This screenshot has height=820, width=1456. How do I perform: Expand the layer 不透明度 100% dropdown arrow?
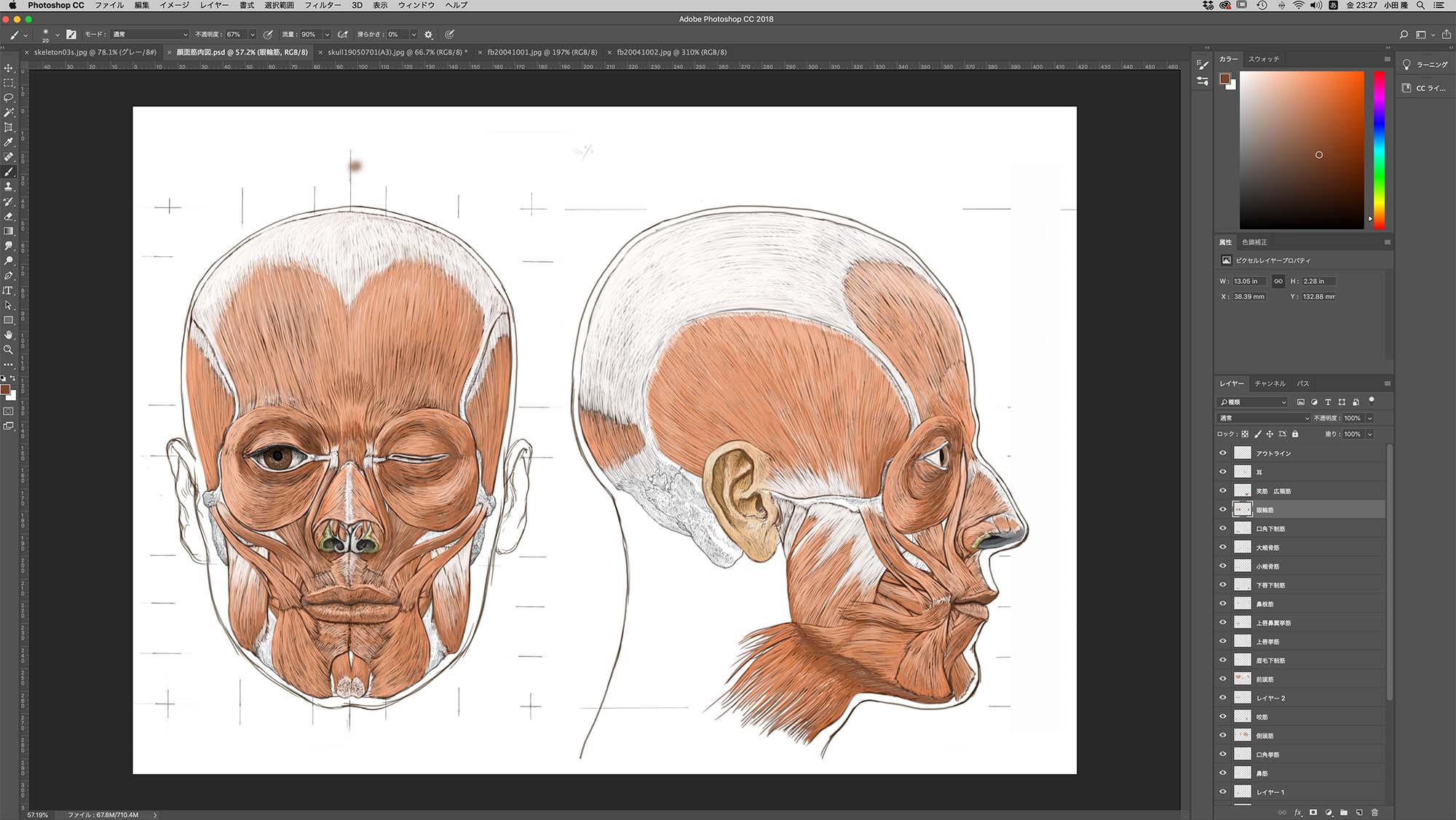click(x=1369, y=418)
